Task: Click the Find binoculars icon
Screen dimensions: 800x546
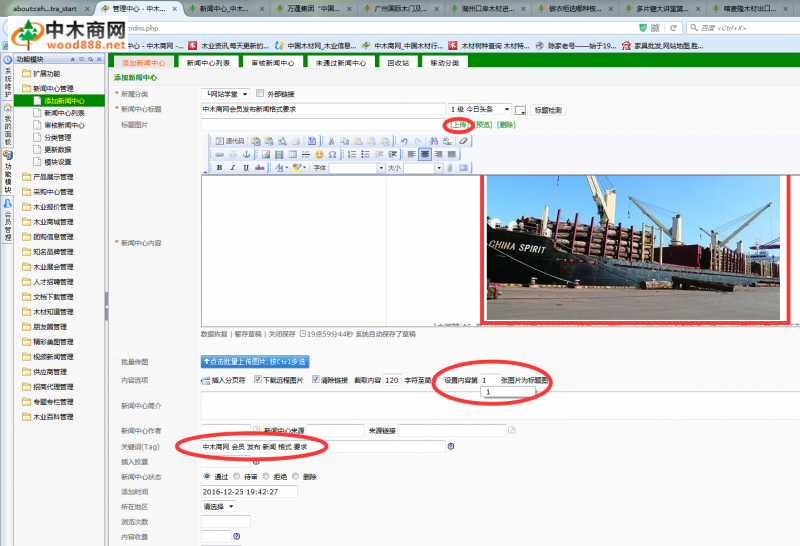Action: (434, 141)
